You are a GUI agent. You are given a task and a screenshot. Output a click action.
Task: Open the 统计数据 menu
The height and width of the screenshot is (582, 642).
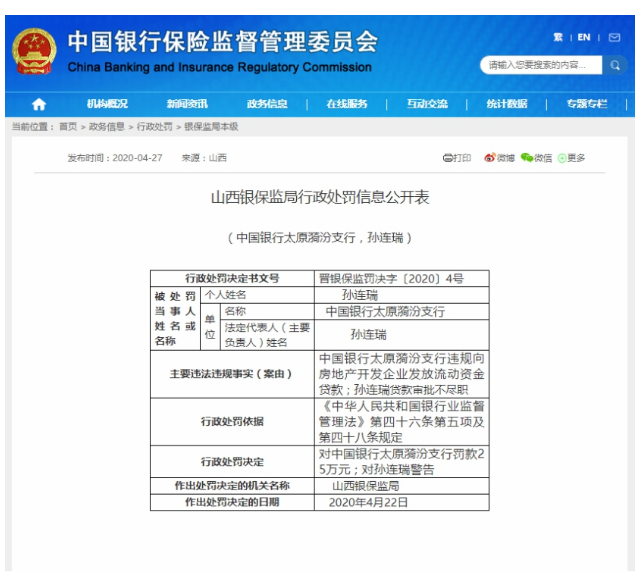(507, 104)
